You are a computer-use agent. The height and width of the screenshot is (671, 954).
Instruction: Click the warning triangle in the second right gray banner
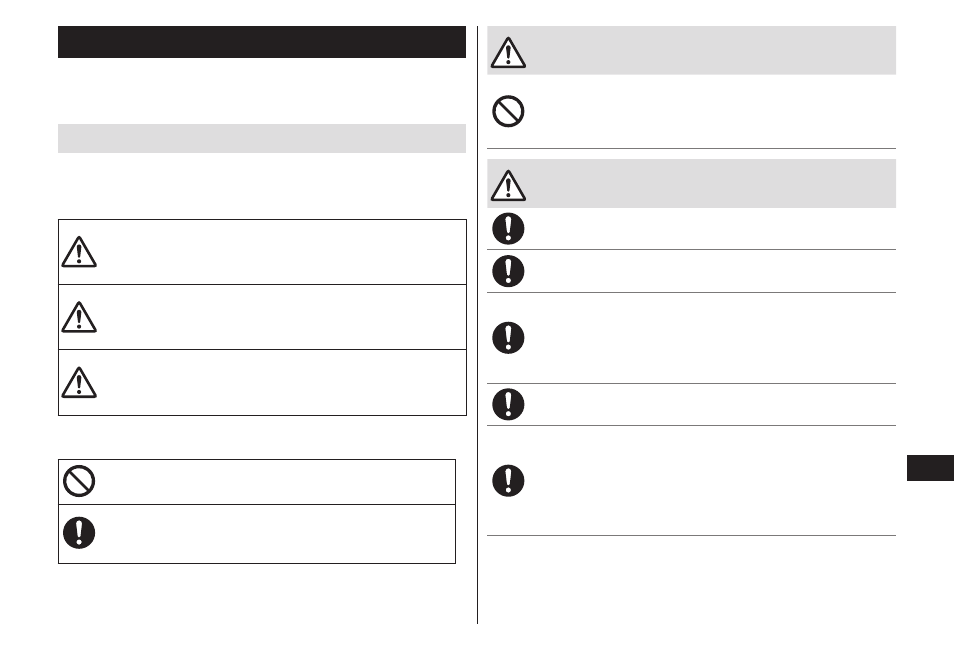point(508,184)
